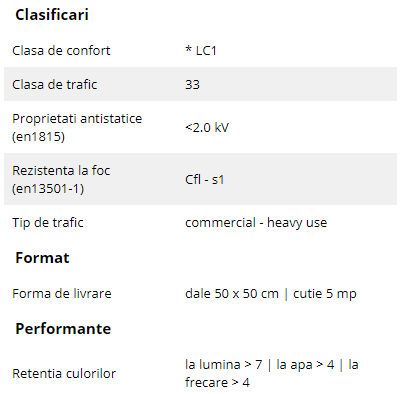Click the <2.0 kV antistatic value
The image size is (407, 394).
click(207, 127)
